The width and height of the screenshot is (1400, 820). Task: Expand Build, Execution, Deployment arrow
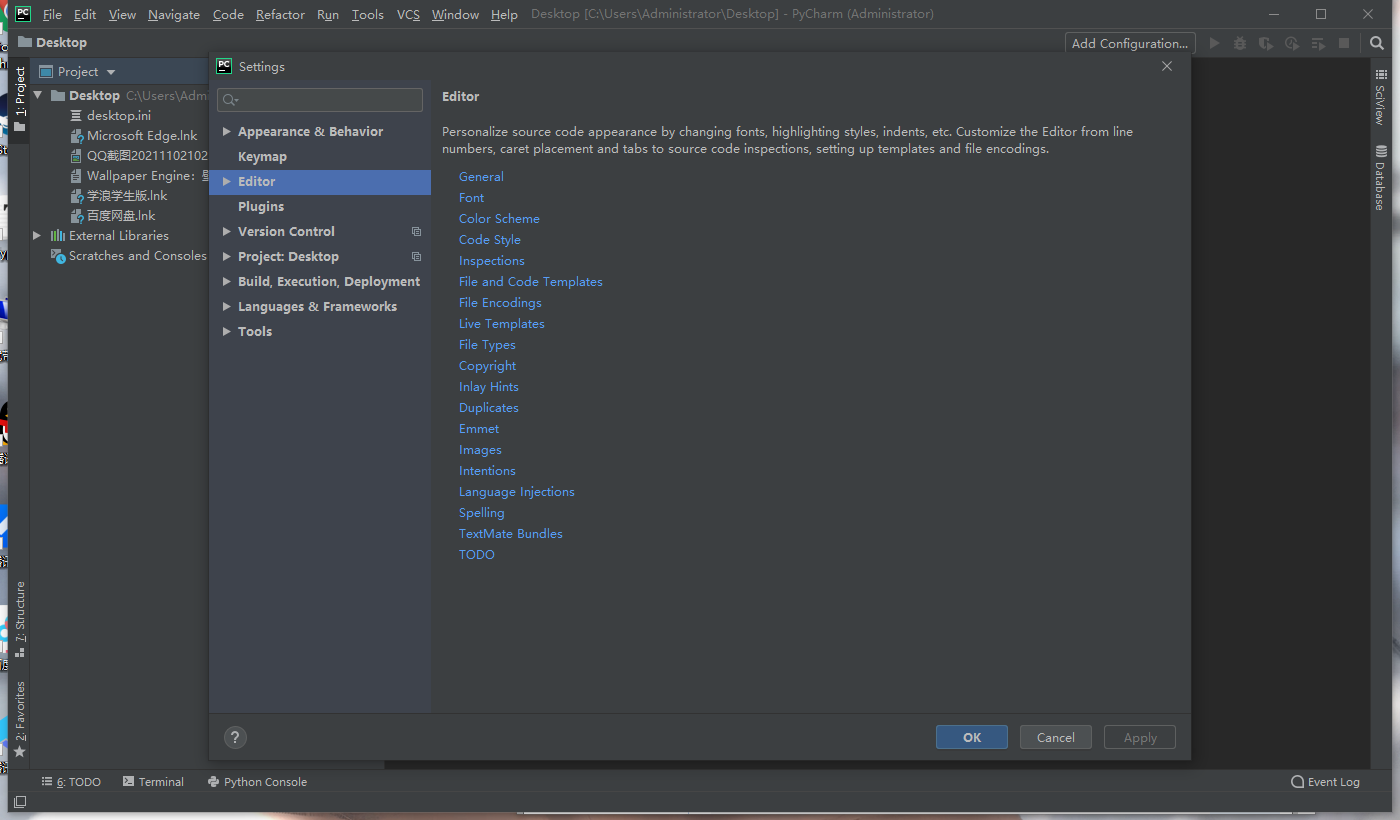click(227, 282)
